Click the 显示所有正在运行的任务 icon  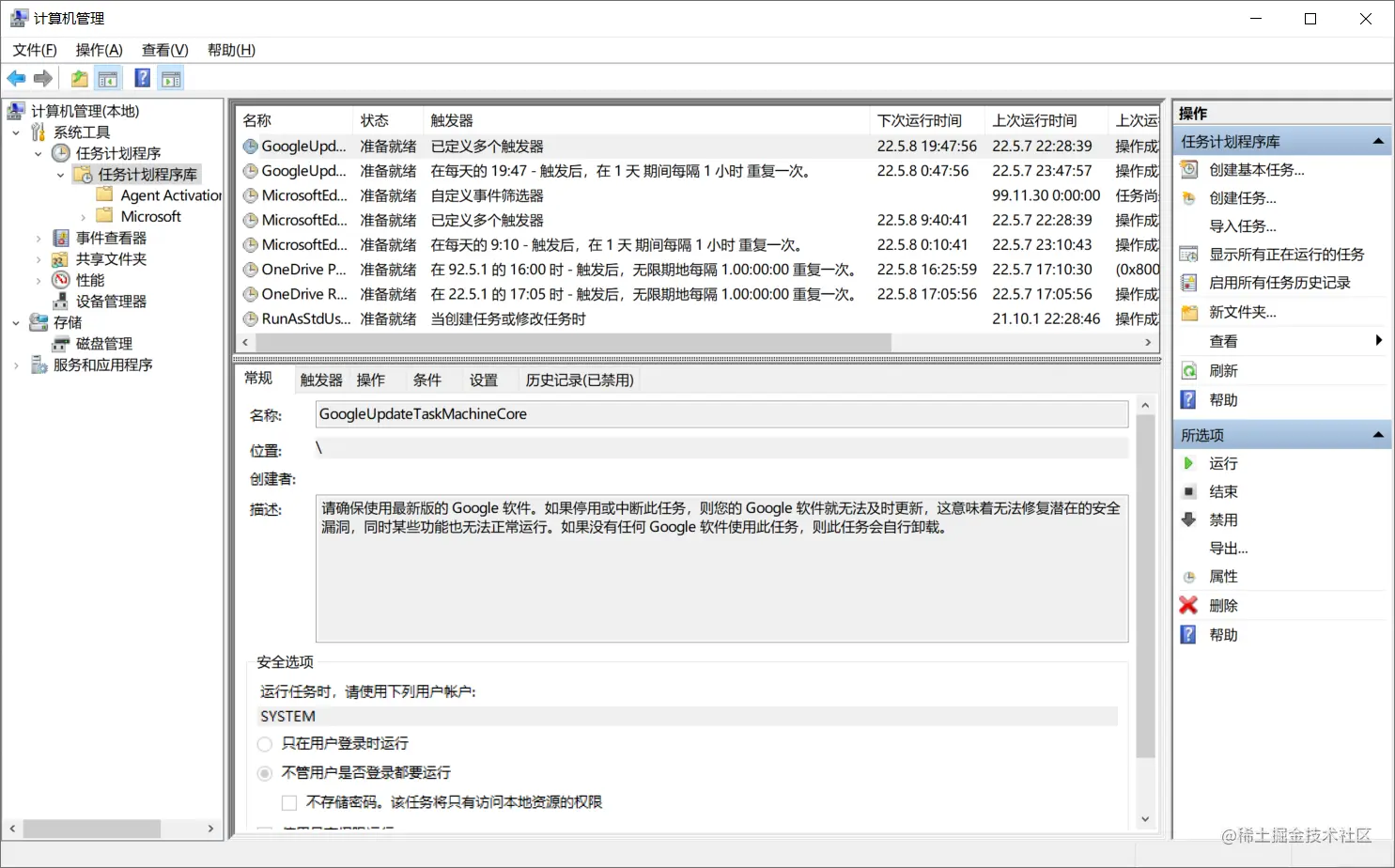point(1189,255)
